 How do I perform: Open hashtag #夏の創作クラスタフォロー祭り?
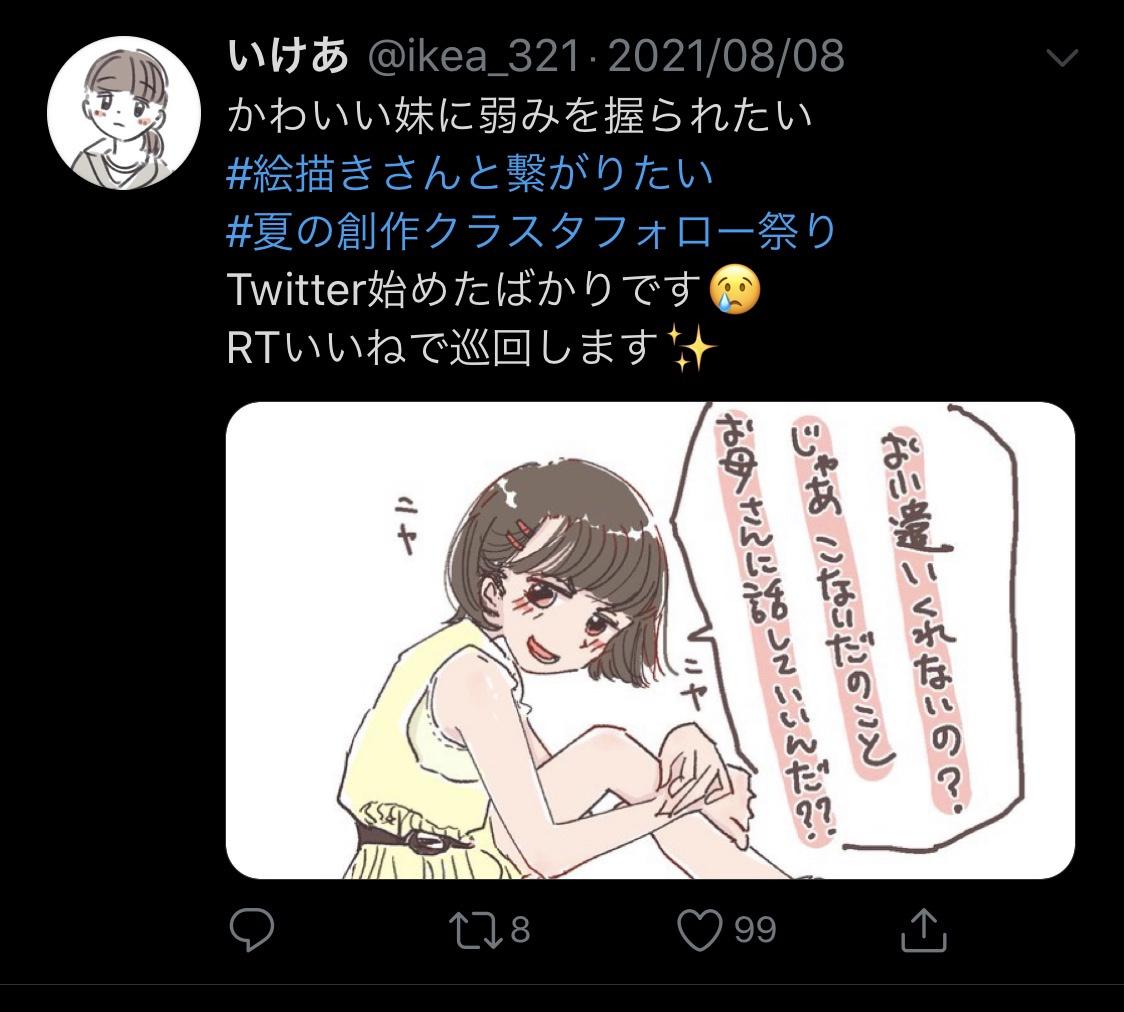(x=531, y=231)
